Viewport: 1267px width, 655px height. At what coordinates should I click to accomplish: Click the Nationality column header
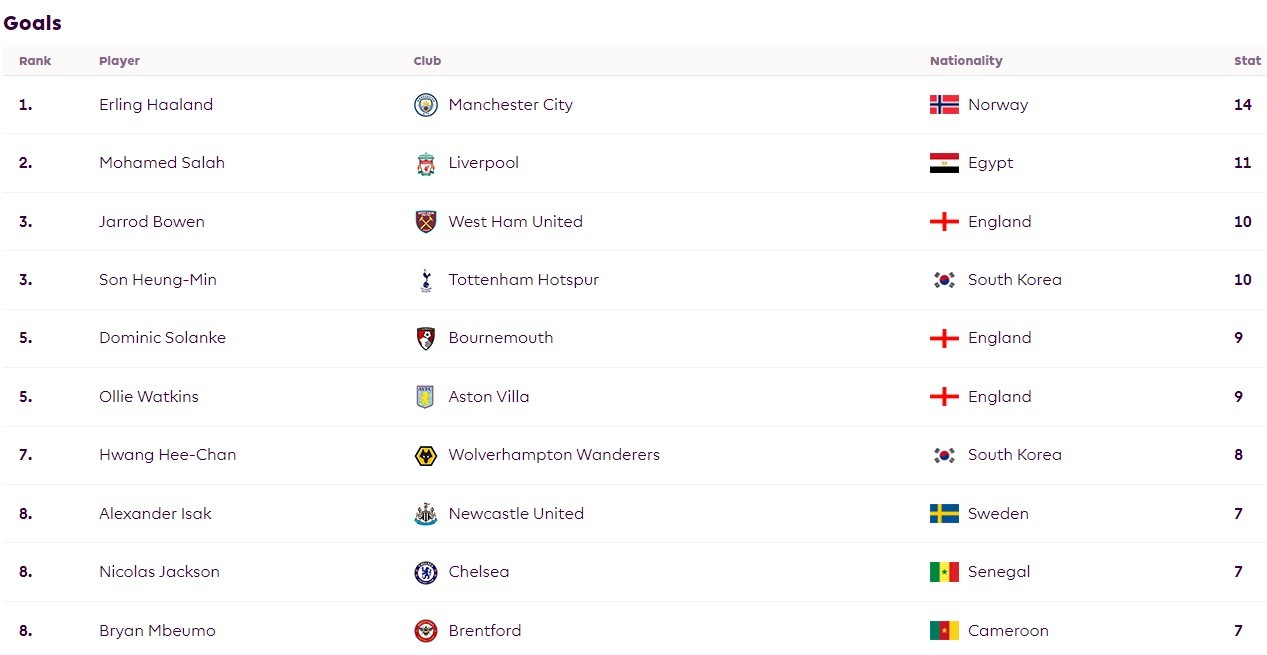click(966, 61)
